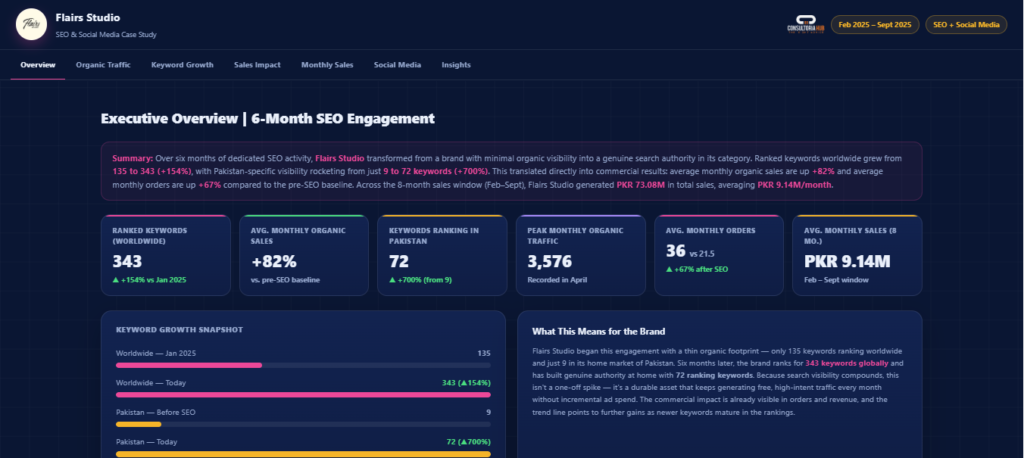Image resolution: width=1024 pixels, height=458 pixels.
Task: Click the Recorded in April caption
Action: [x=557, y=280]
